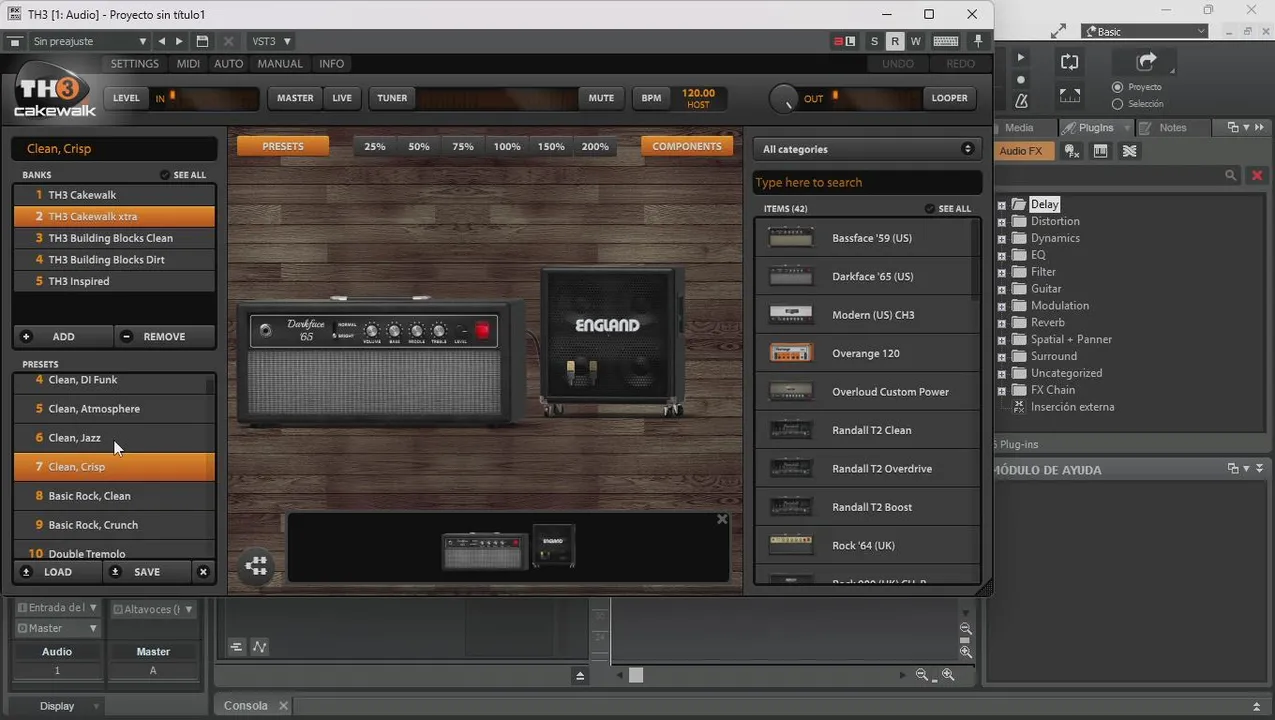Screen dimensions: 1275x720
Task: Click the TUNER button
Action: point(392,98)
